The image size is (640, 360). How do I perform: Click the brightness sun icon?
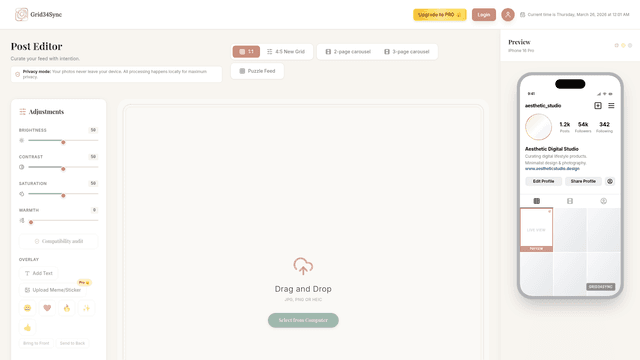(22, 140)
